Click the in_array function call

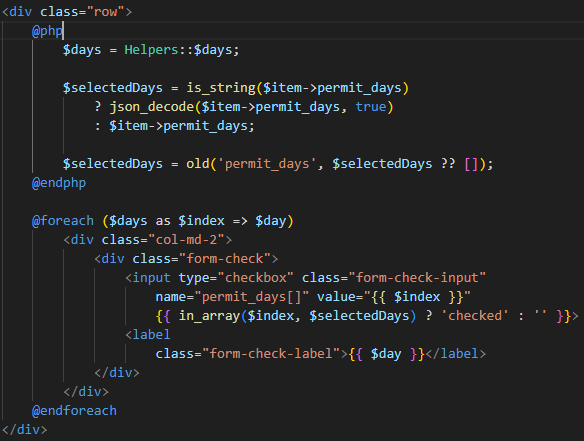209,316
